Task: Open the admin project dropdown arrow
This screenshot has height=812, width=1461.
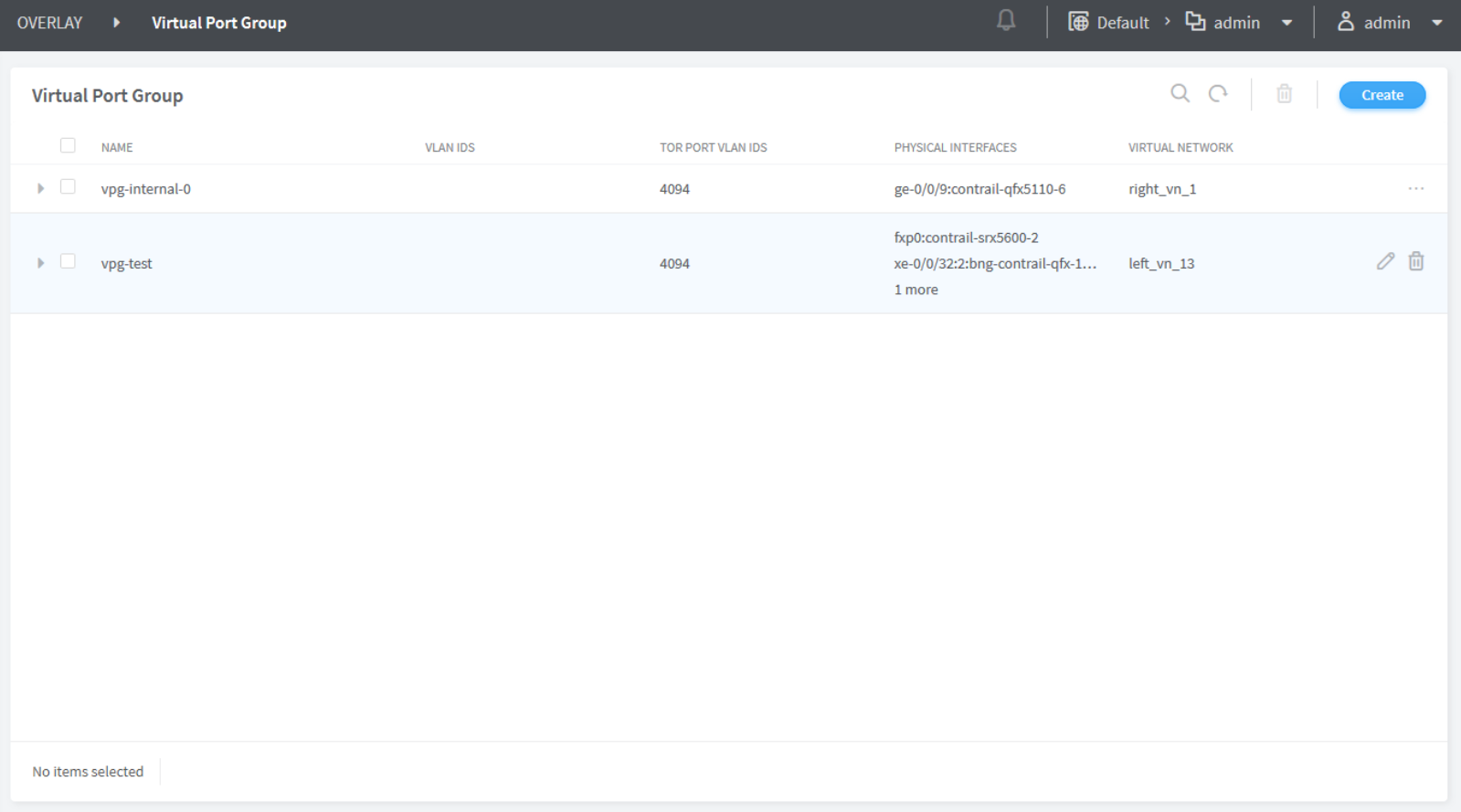Action: (1287, 23)
